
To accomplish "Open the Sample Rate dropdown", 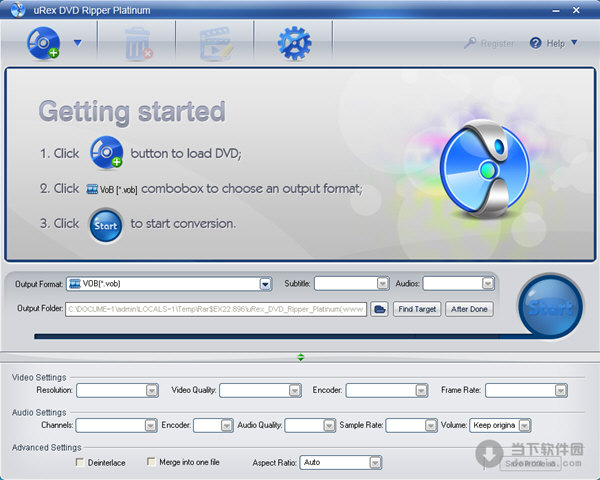I will [x=411, y=425].
